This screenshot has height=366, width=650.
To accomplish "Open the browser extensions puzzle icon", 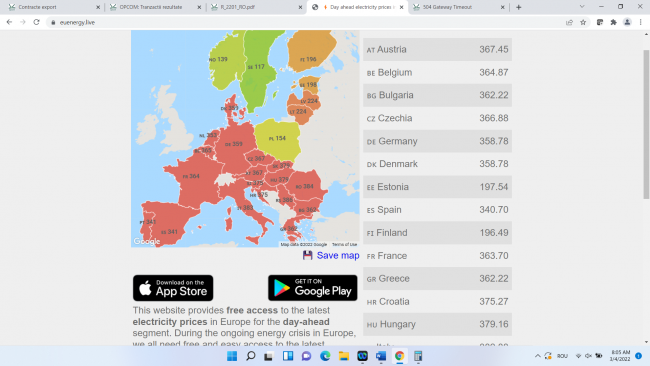I will click(x=614, y=22).
